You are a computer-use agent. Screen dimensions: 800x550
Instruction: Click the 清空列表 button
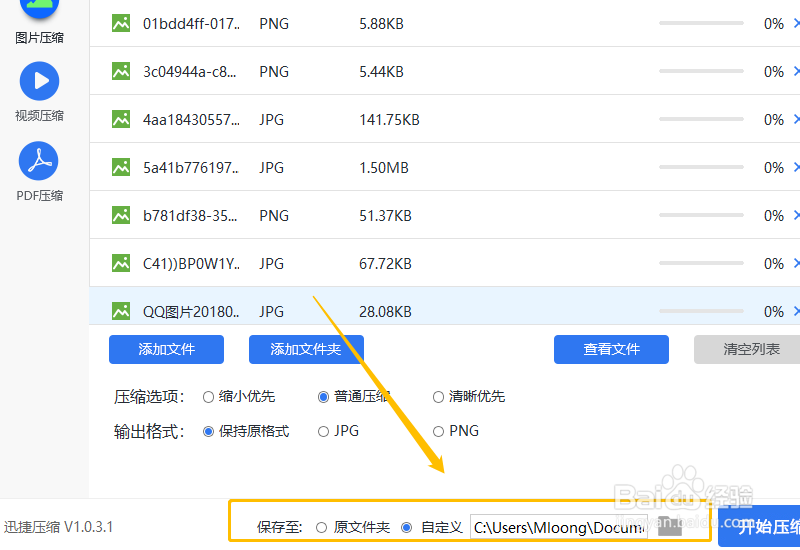(x=747, y=349)
